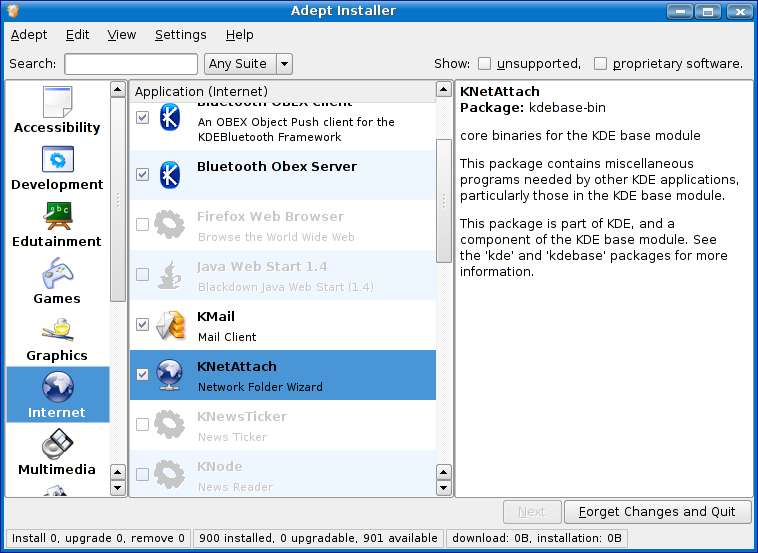Viewport: 758px width, 553px height.
Task: Toggle the proprietary software checkbox
Action: point(600,64)
